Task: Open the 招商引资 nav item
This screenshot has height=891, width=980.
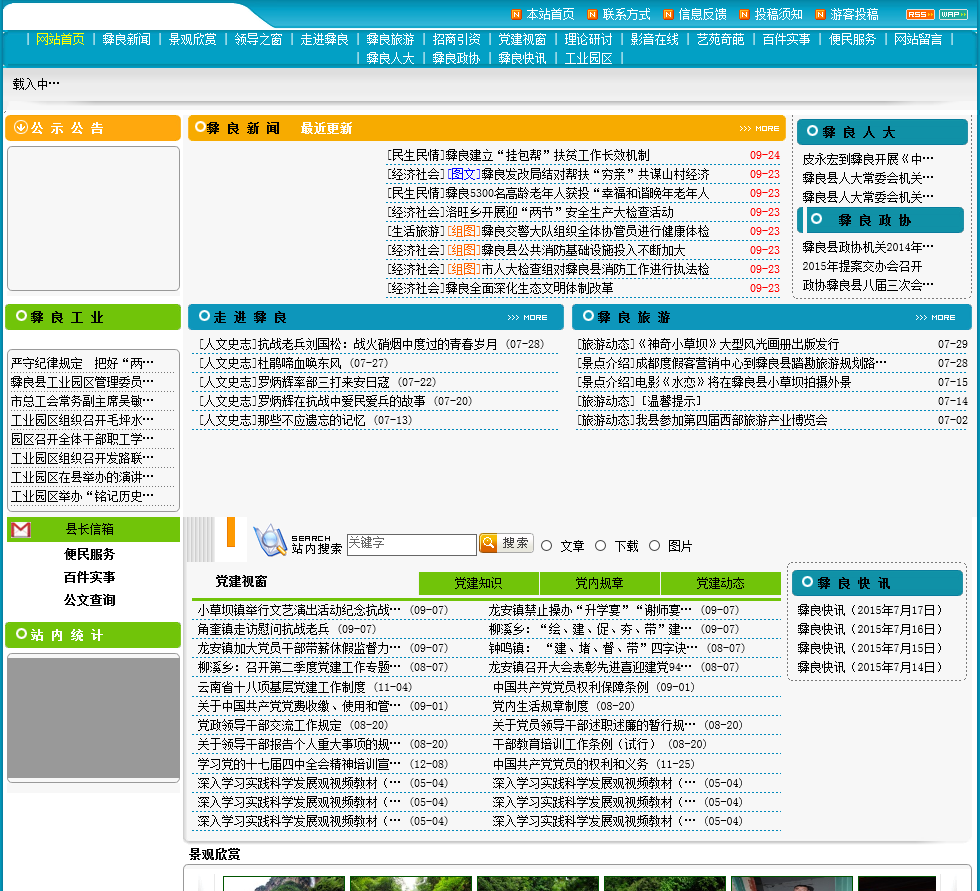Action: pyautogui.click(x=456, y=39)
